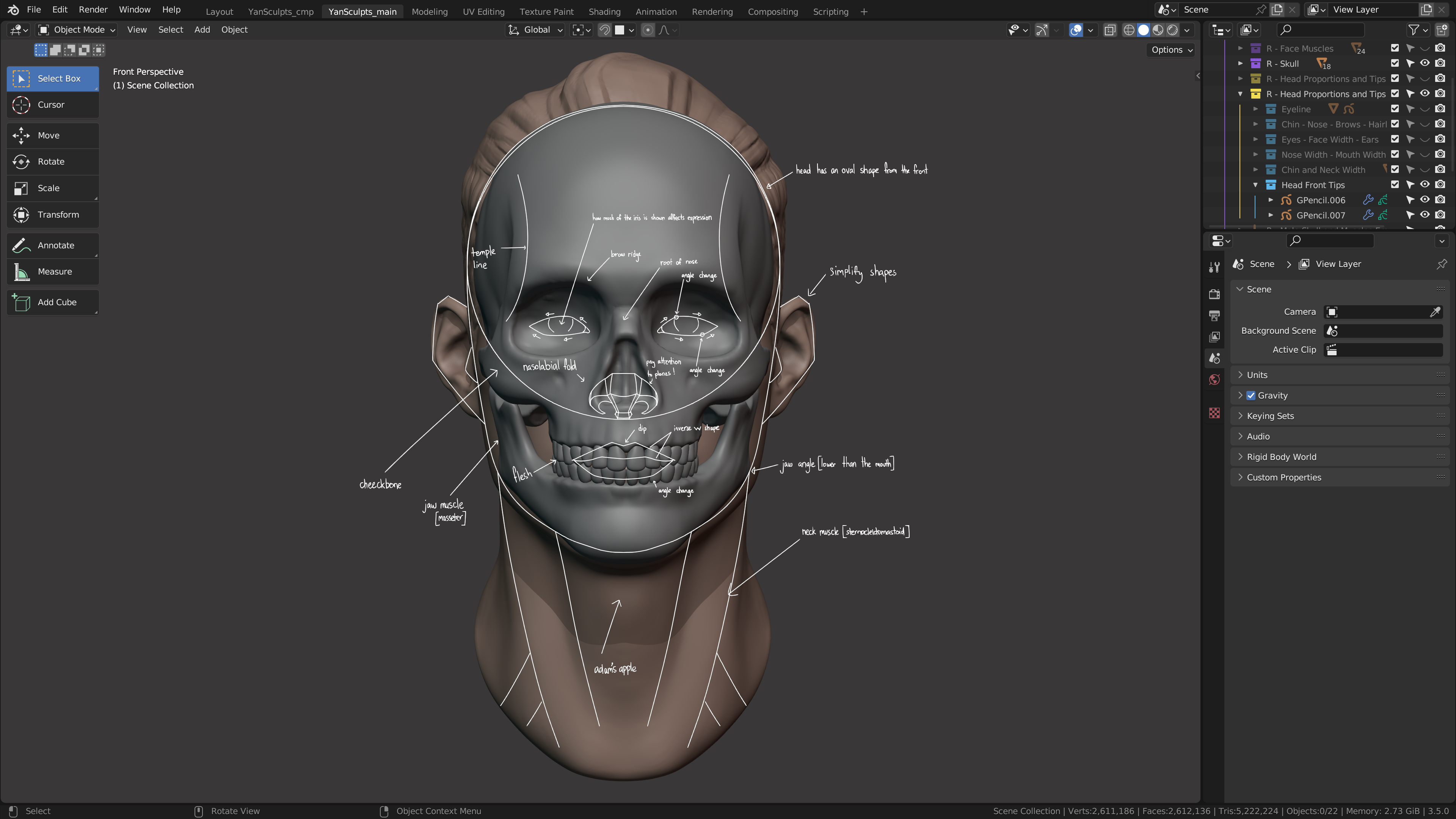Activate the Rotate tool
The width and height of the screenshot is (1456, 819).
click(53, 162)
